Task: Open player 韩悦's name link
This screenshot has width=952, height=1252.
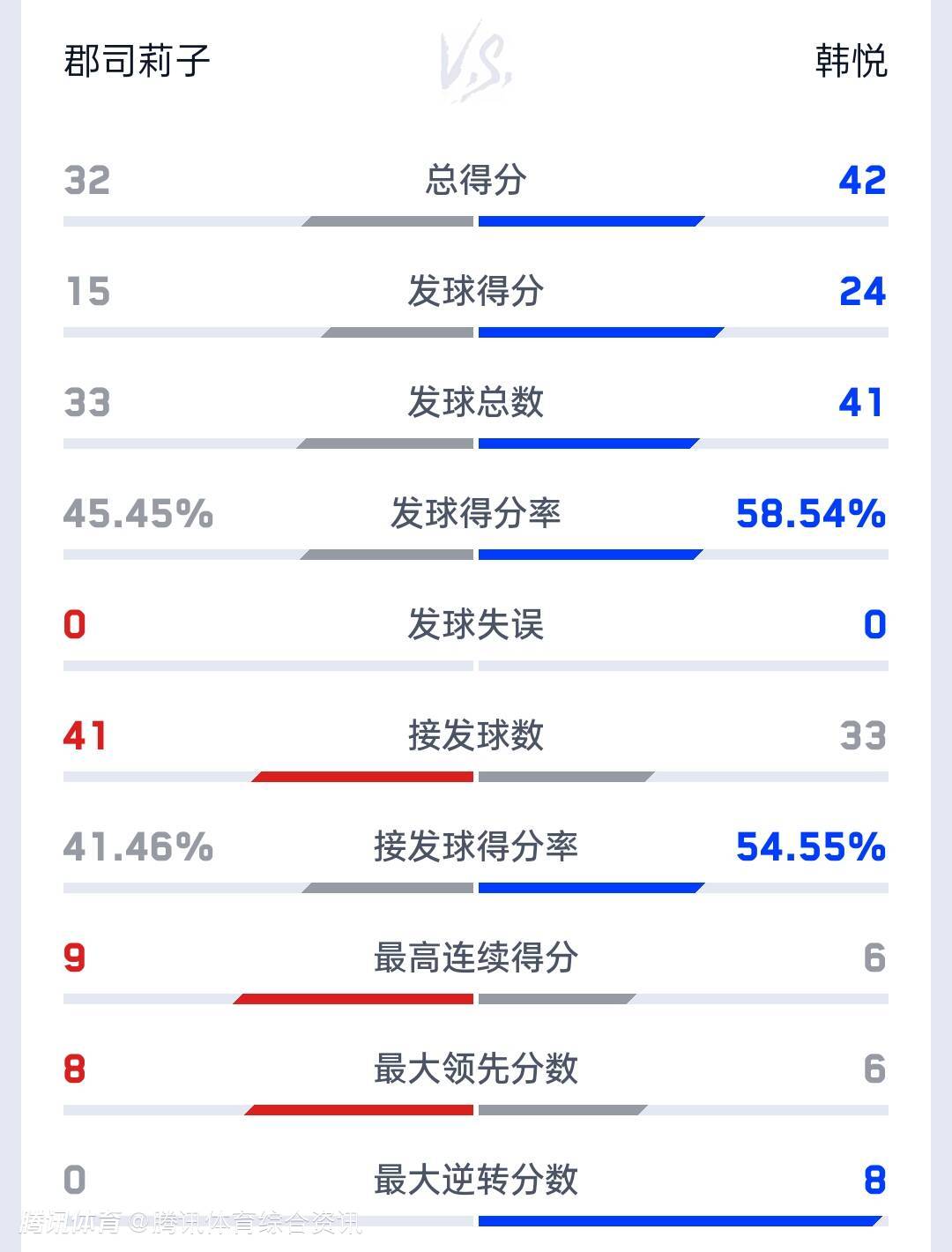Action: [851, 62]
